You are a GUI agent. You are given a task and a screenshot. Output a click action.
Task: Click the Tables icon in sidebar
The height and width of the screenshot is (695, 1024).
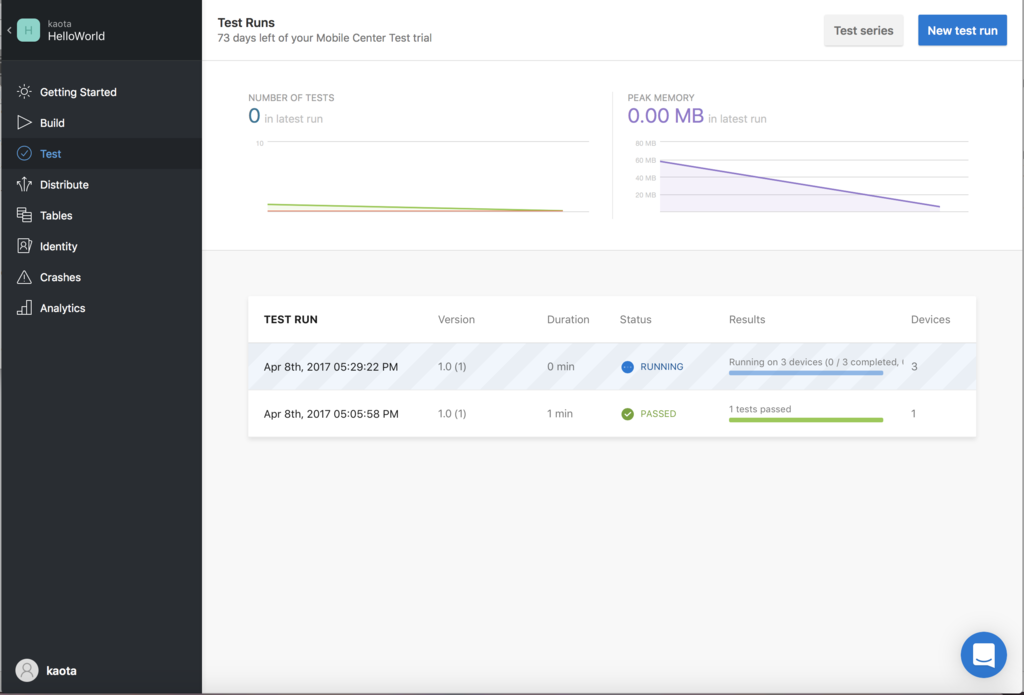(24, 215)
